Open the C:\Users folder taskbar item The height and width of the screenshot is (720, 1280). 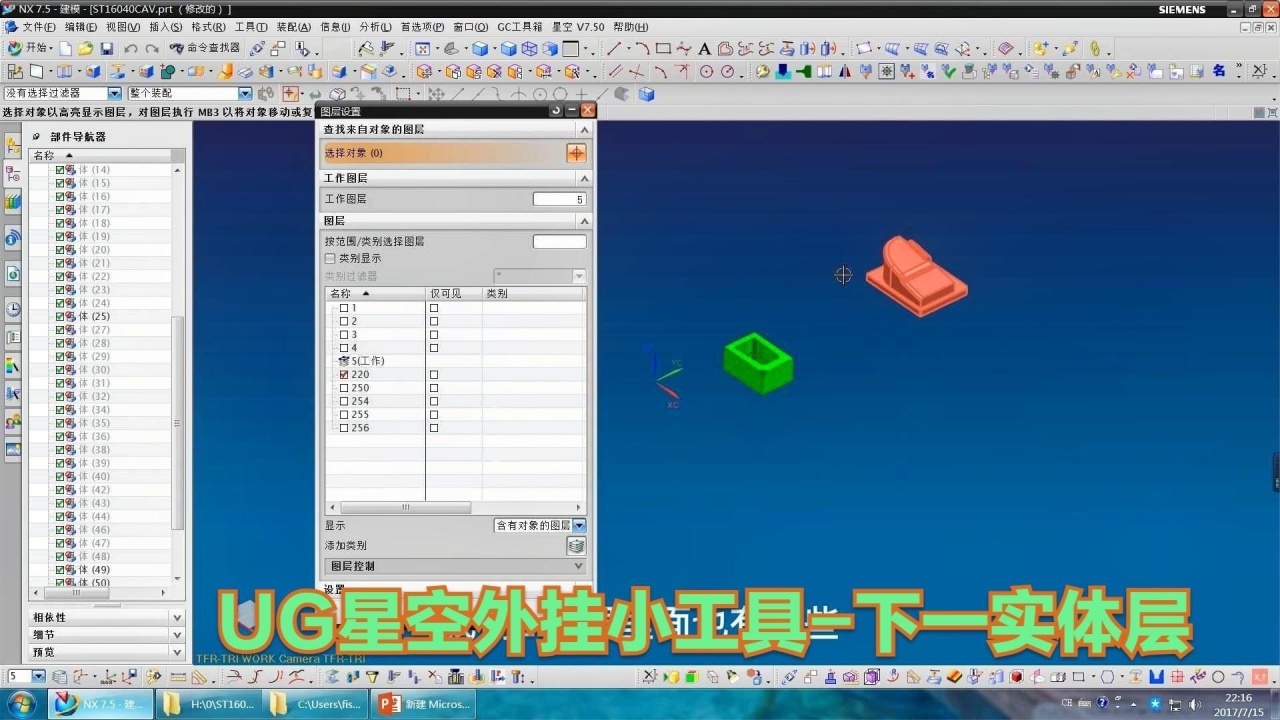[316, 704]
